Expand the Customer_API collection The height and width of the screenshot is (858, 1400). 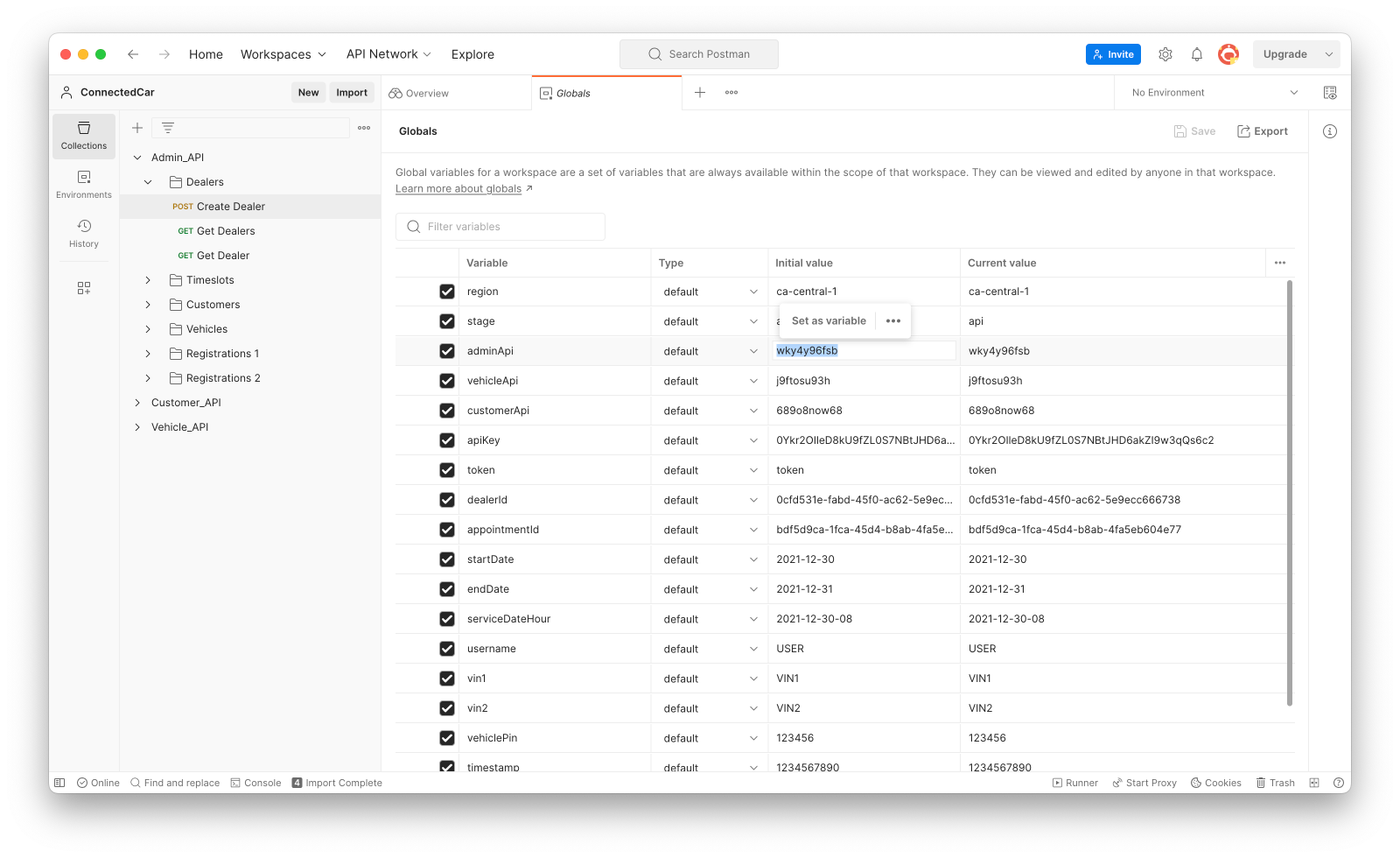coord(137,403)
